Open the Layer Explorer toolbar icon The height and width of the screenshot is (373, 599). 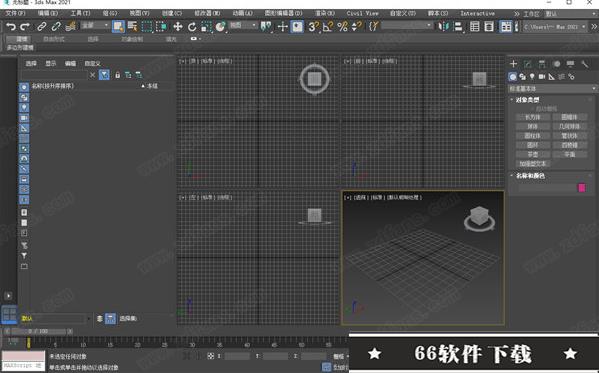pos(489,26)
